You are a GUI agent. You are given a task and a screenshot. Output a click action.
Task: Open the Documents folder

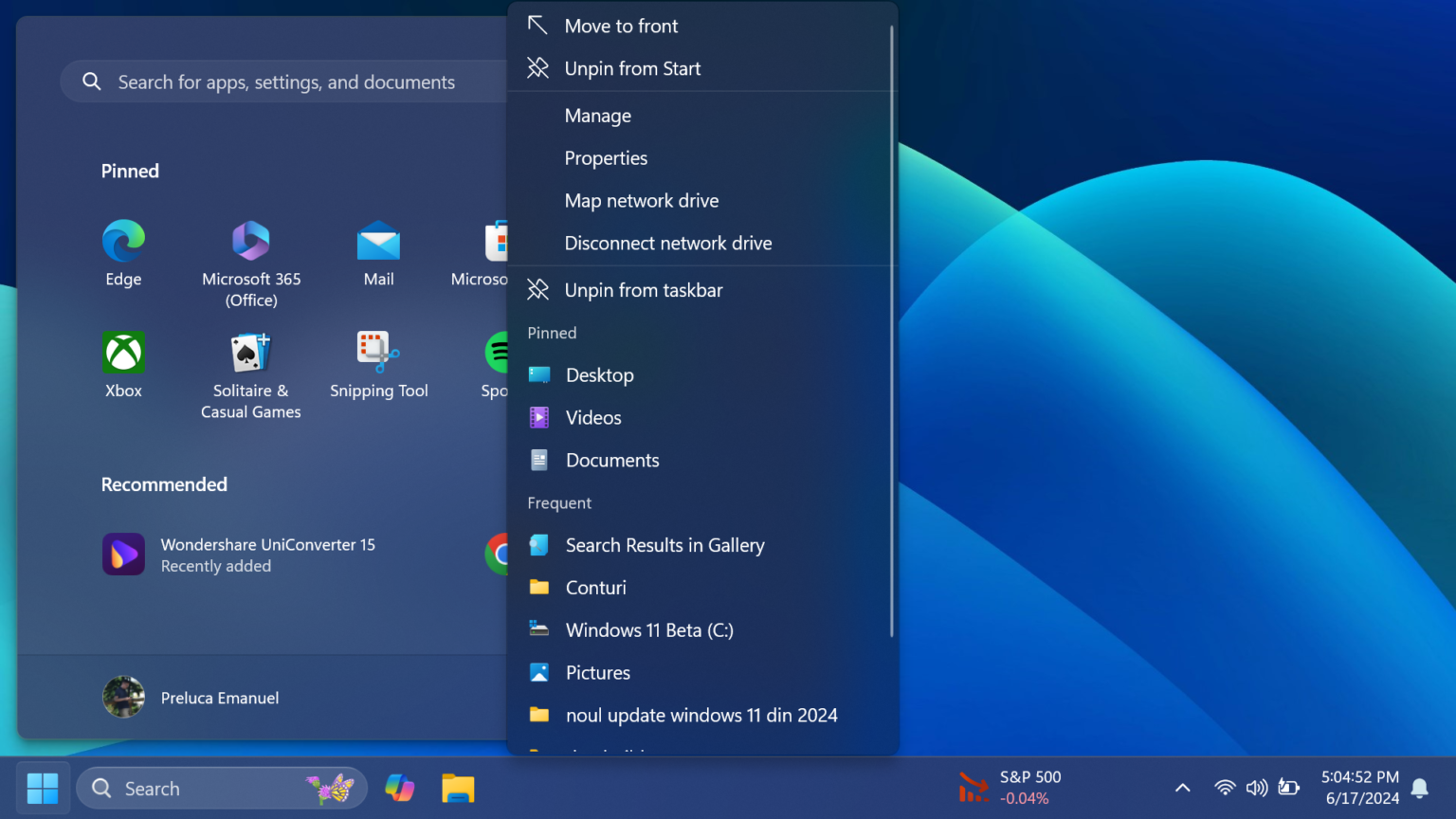pyautogui.click(x=612, y=460)
